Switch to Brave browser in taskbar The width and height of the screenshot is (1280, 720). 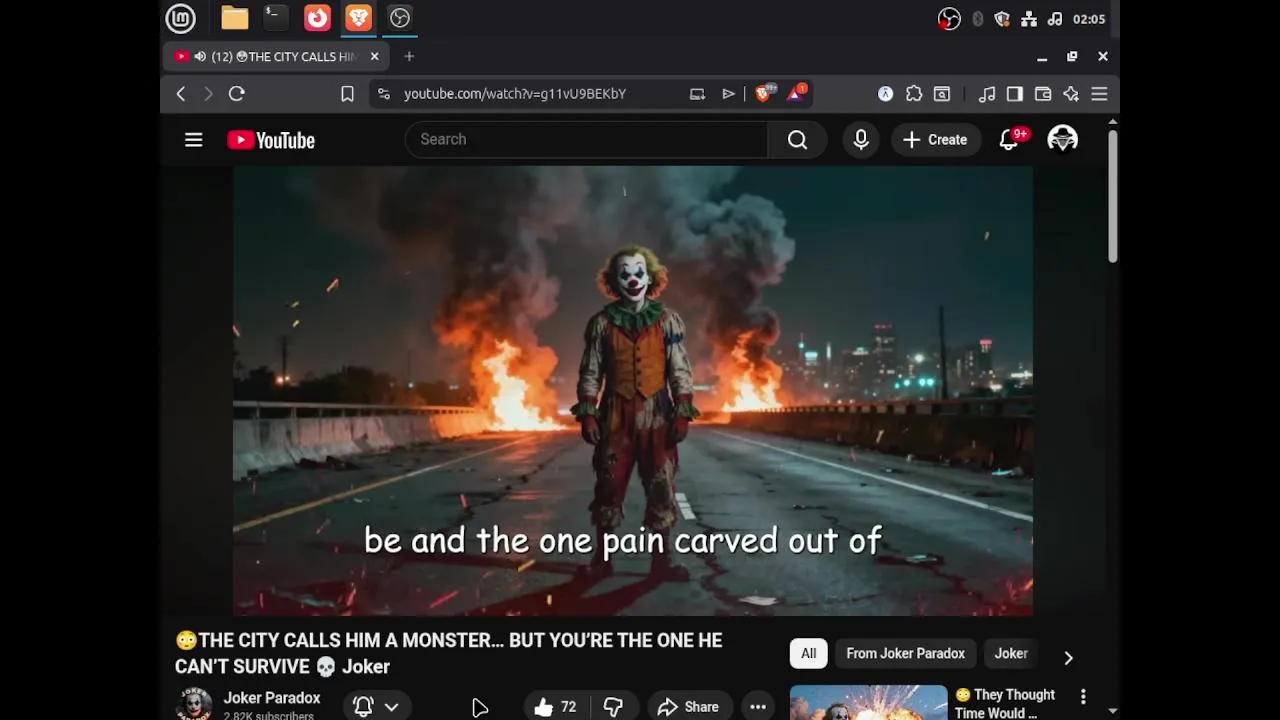(358, 18)
